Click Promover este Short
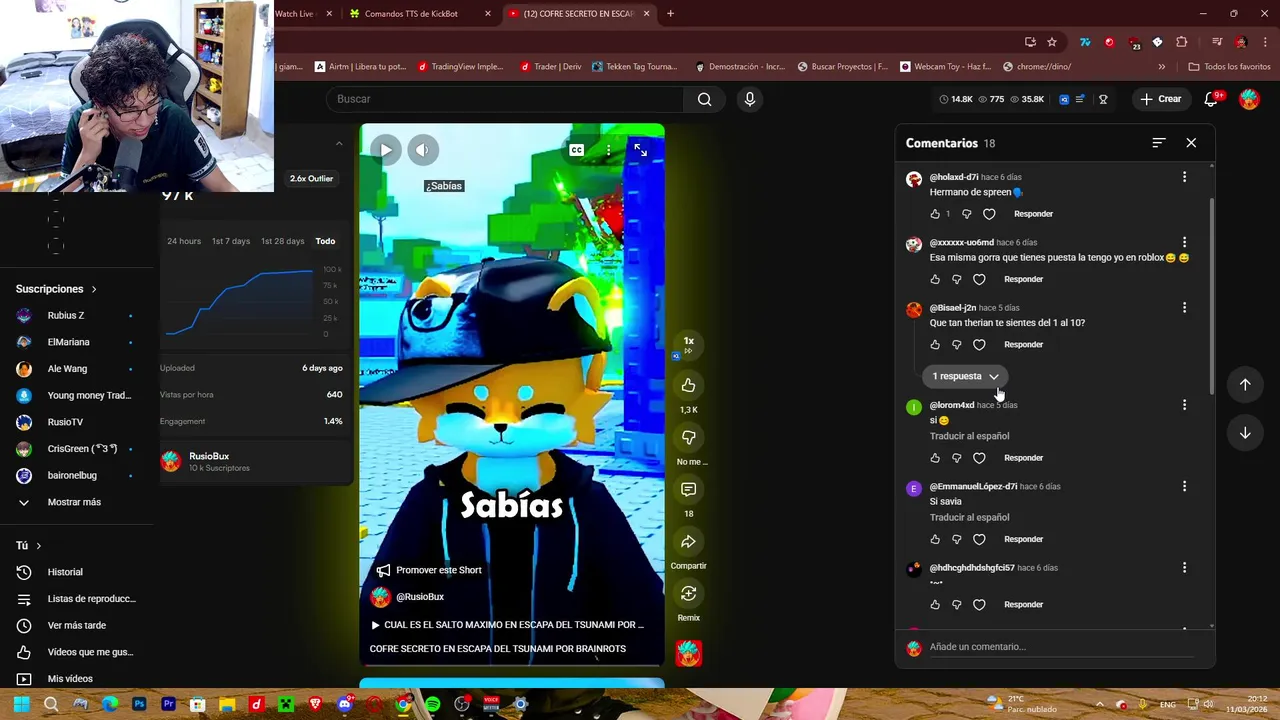 (429, 570)
